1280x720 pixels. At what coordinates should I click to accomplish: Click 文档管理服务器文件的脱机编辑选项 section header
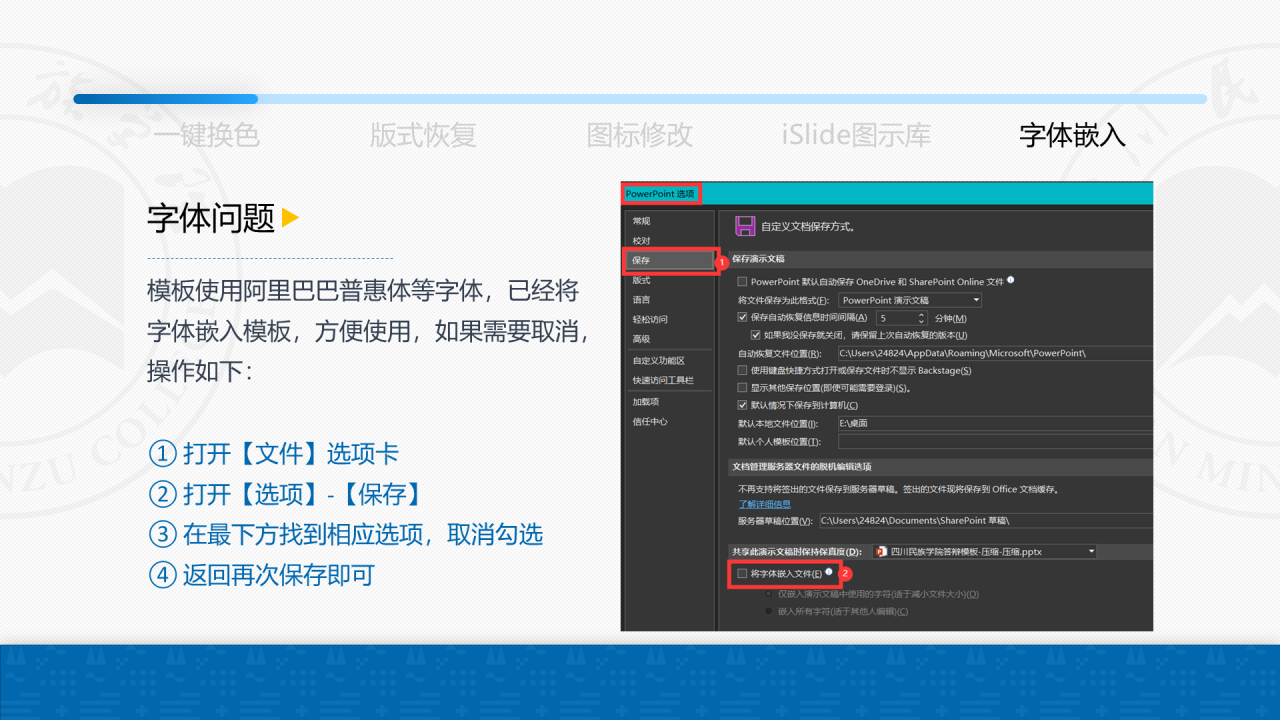click(802, 466)
